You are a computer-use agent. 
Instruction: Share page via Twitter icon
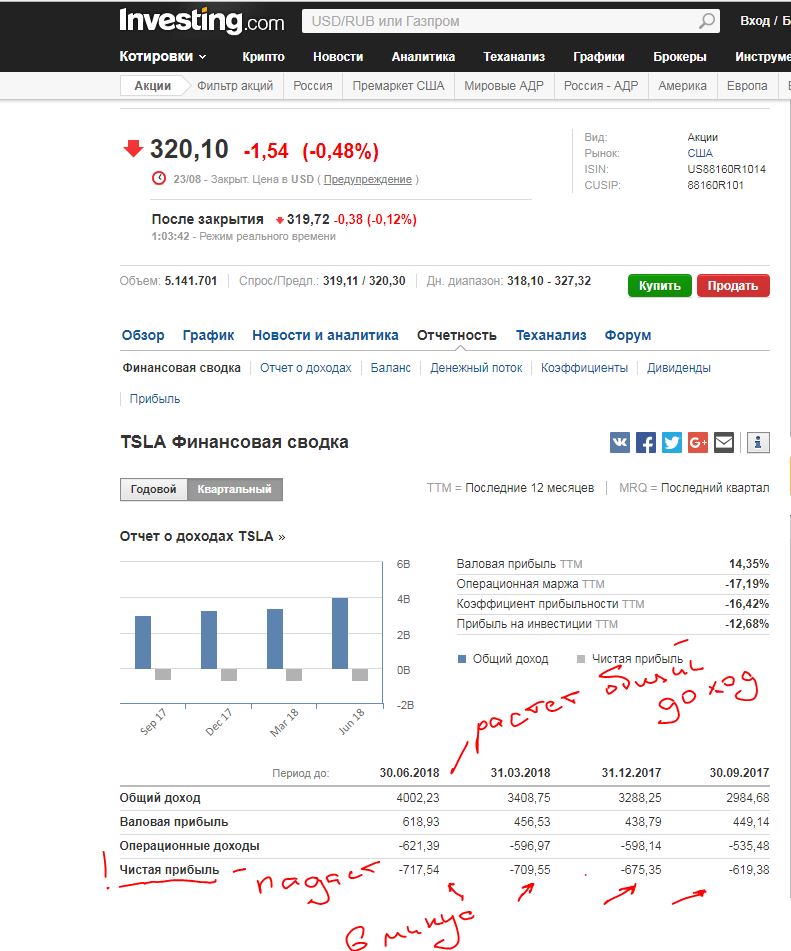coord(672,442)
